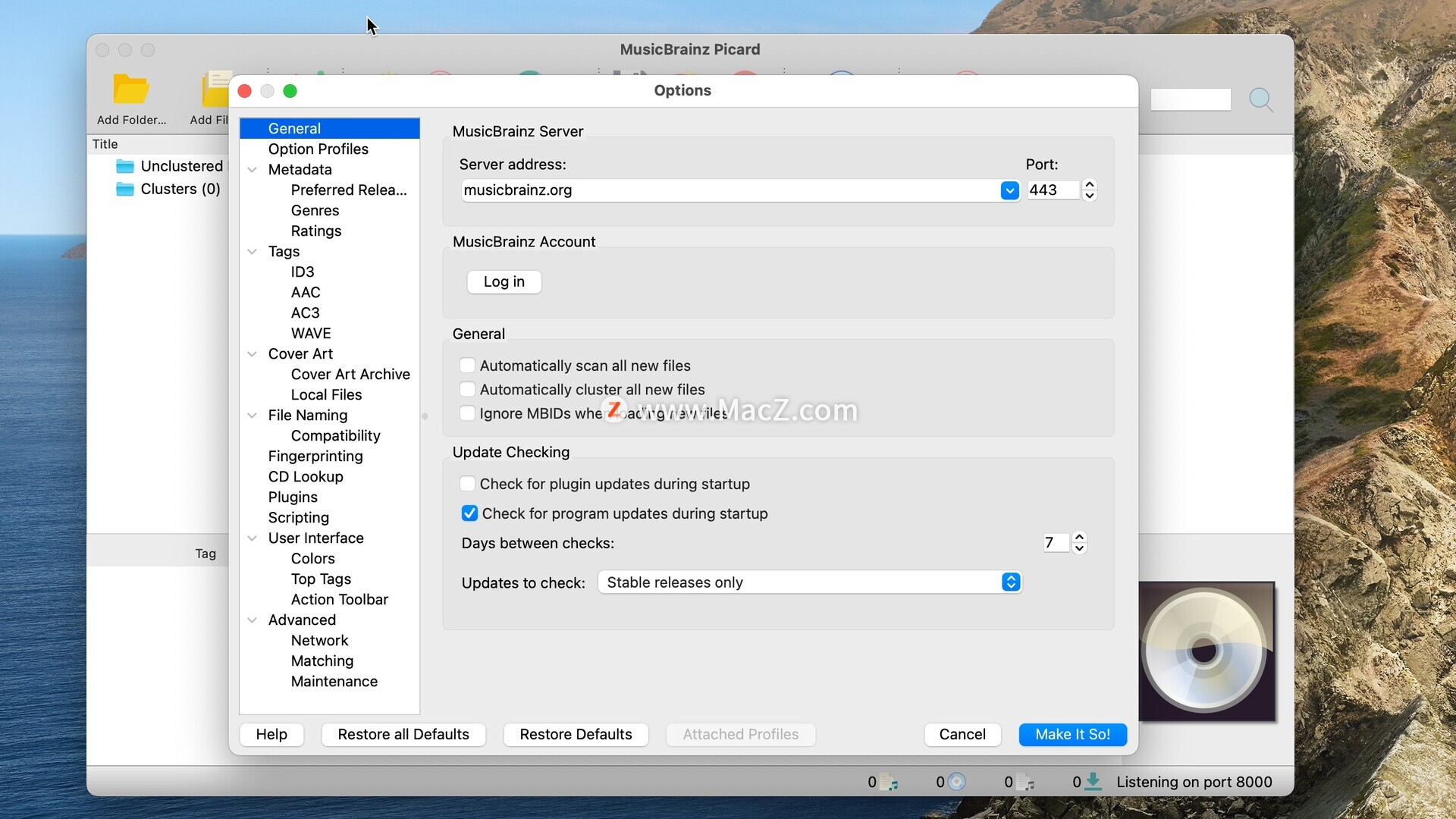Click 'Listening on port 8000' status text
Screen dimensions: 1456x819
tap(1194, 782)
